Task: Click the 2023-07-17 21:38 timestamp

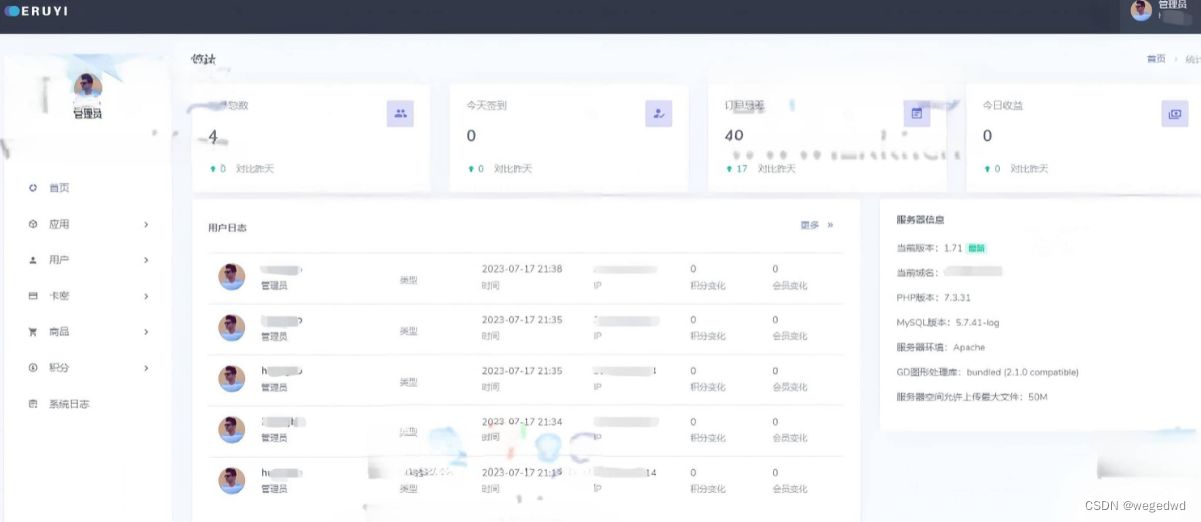Action: pos(522,269)
